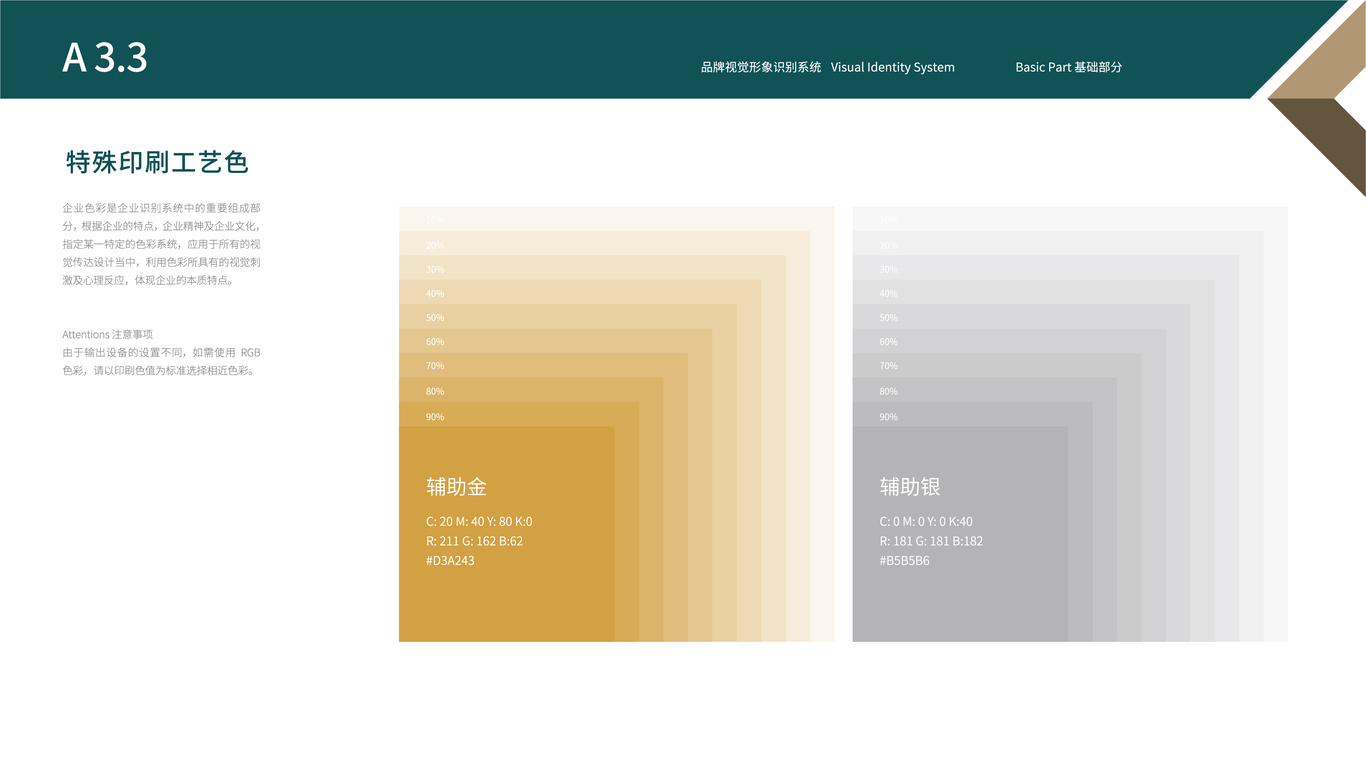1366x768 pixels.
Task: Click the '品牌视觉形象识别系统' header text
Action: (761, 67)
